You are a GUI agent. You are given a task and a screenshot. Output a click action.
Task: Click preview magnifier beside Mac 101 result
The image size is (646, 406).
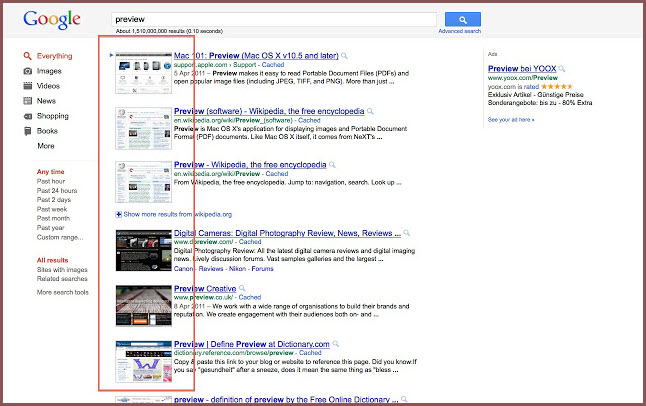[346, 55]
